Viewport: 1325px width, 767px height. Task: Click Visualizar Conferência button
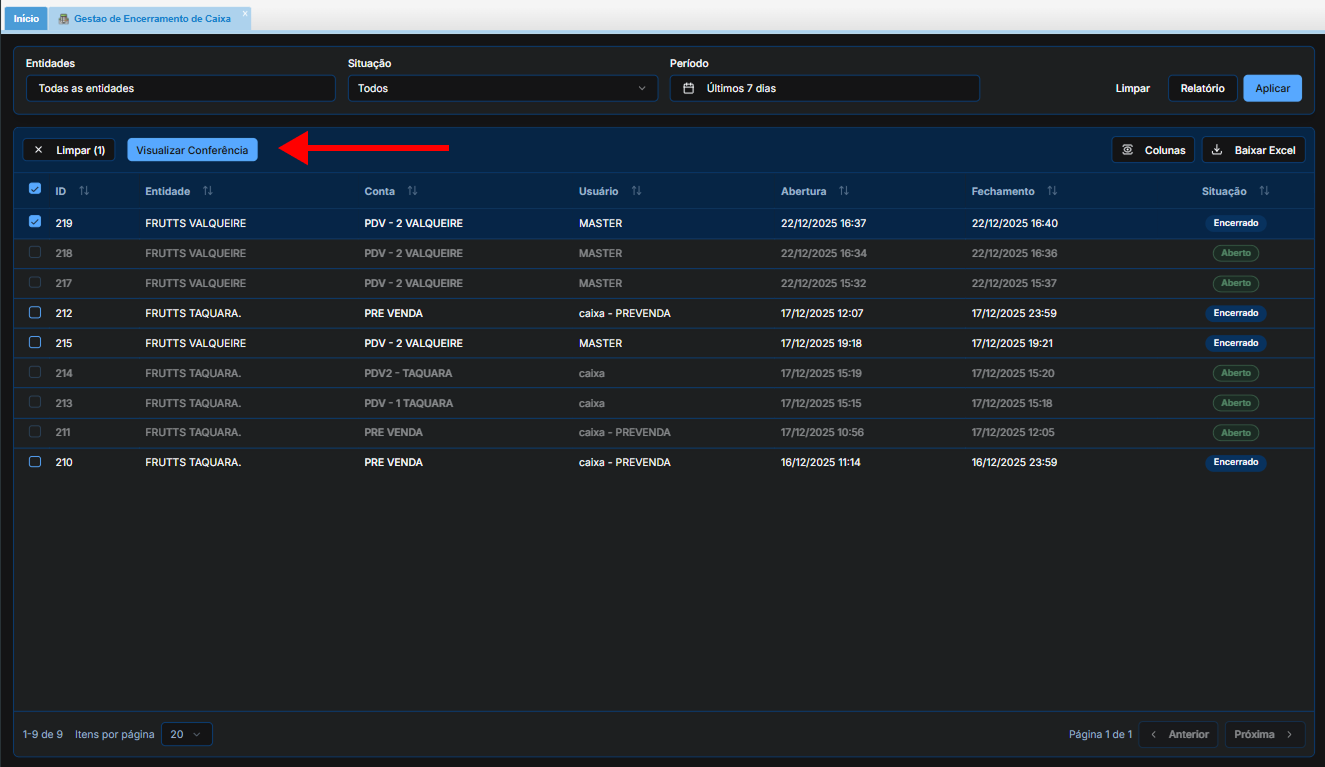point(192,150)
